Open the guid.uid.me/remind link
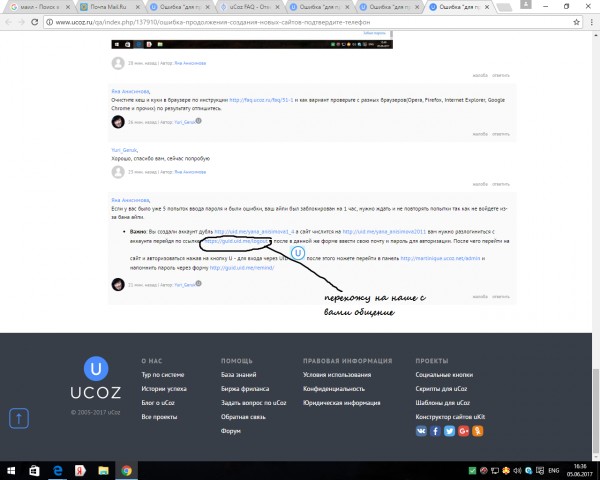The width and height of the screenshot is (600, 480). [242, 268]
